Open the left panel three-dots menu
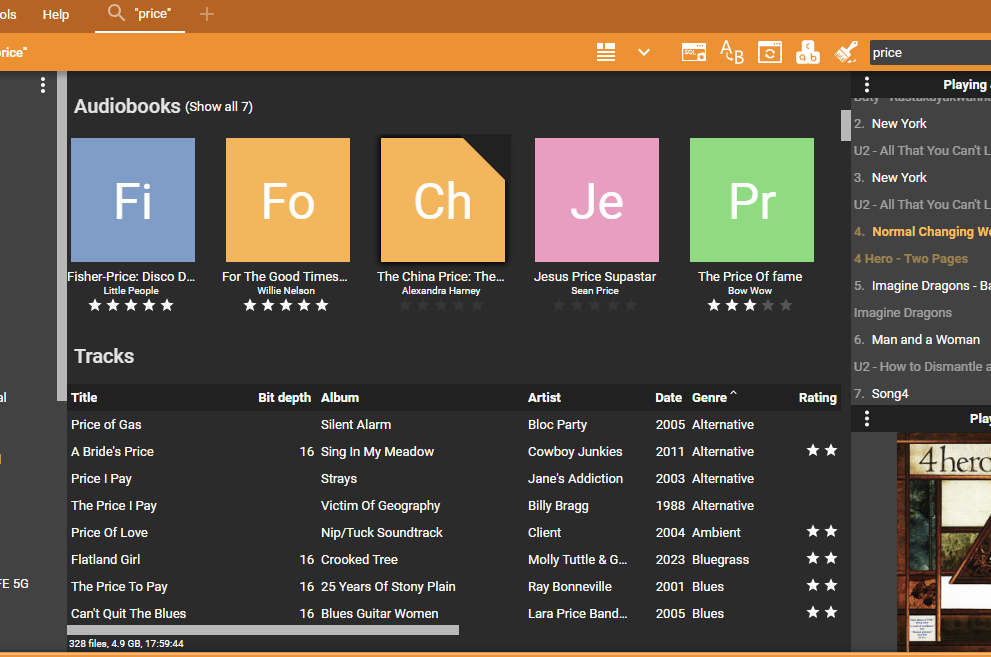This screenshot has height=657, width=991. tap(43, 86)
